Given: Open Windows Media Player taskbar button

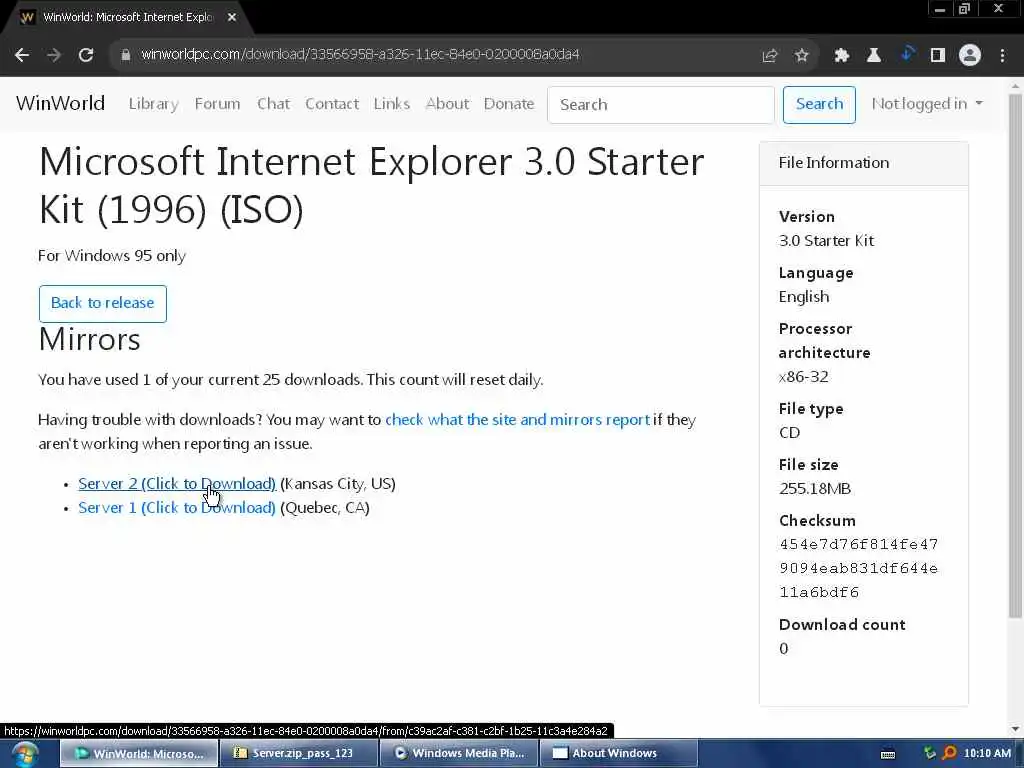Looking at the screenshot, I should coord(459,754).
